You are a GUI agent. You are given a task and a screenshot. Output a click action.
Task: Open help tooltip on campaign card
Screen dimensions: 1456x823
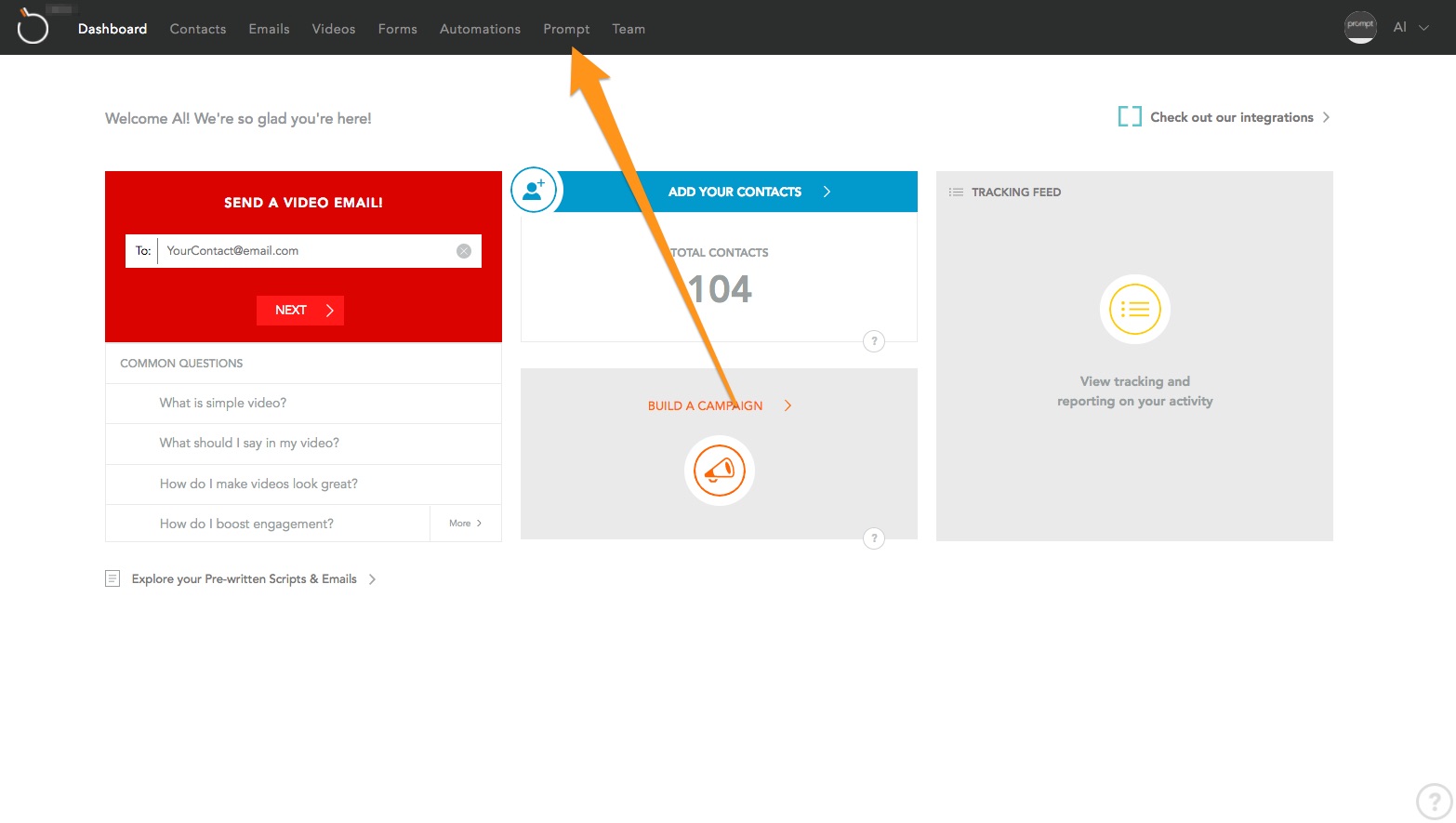click(874, 538)
